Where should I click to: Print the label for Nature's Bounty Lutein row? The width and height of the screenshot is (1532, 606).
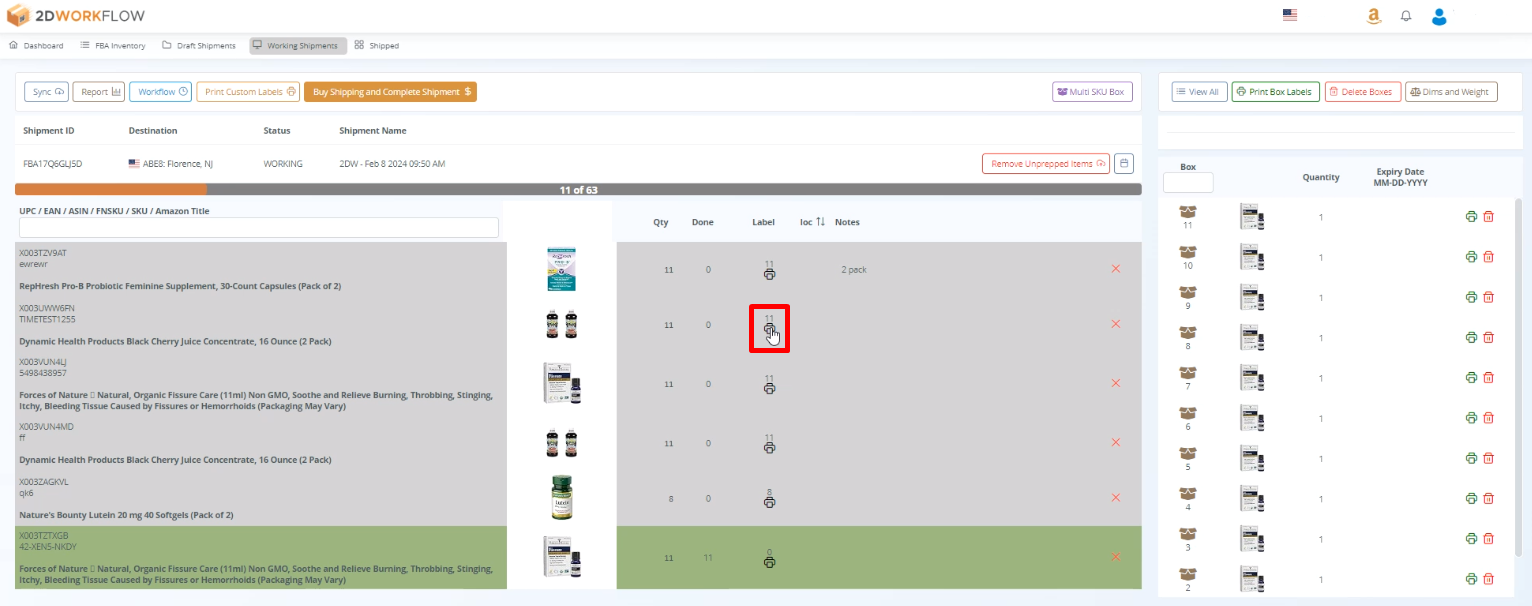click(x=769, y=502)
